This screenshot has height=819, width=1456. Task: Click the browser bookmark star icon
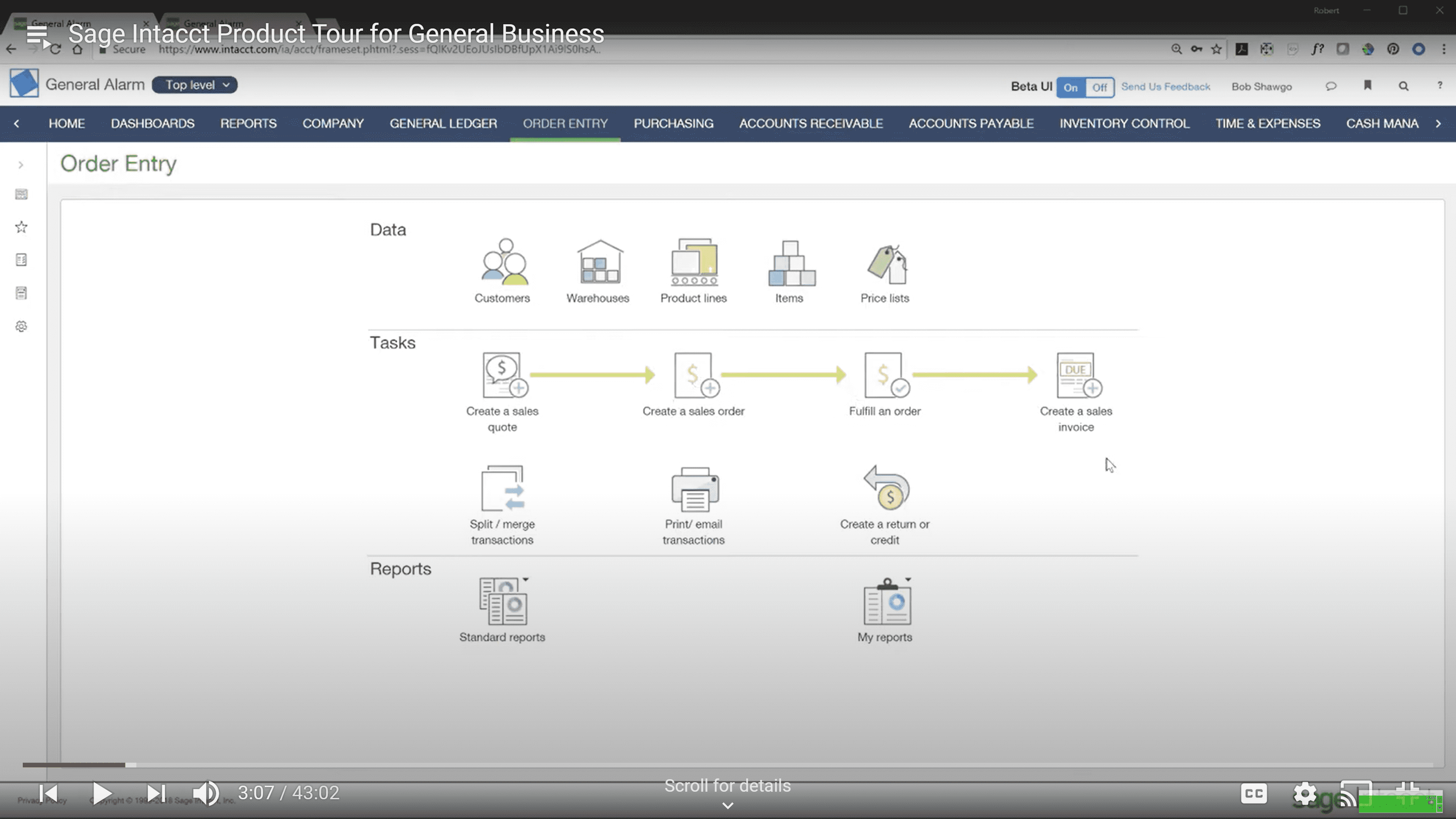pyautogui.click(x=1216, y=49)
